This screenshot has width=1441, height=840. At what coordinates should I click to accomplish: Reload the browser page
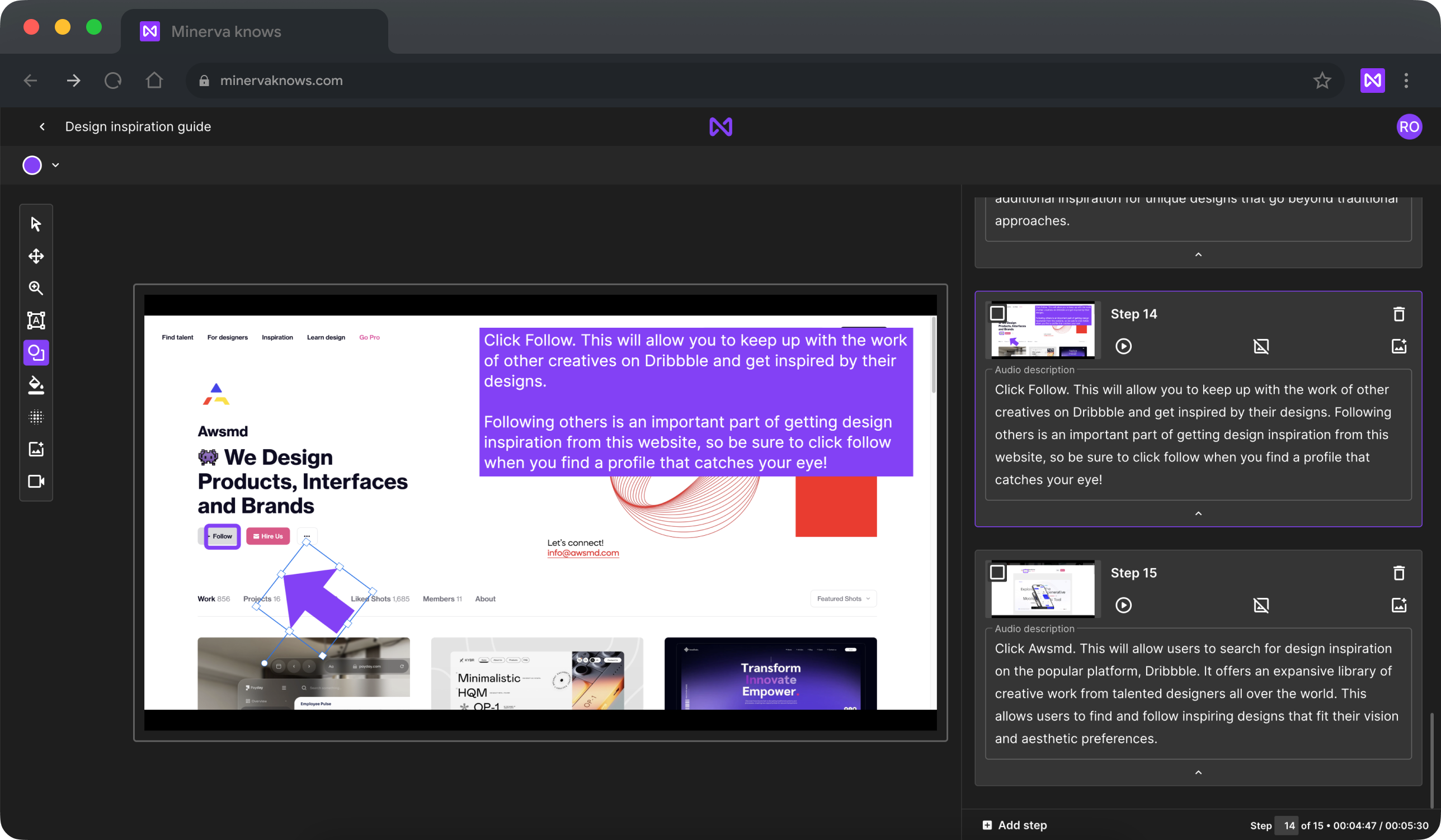click(x=112, y=80)
